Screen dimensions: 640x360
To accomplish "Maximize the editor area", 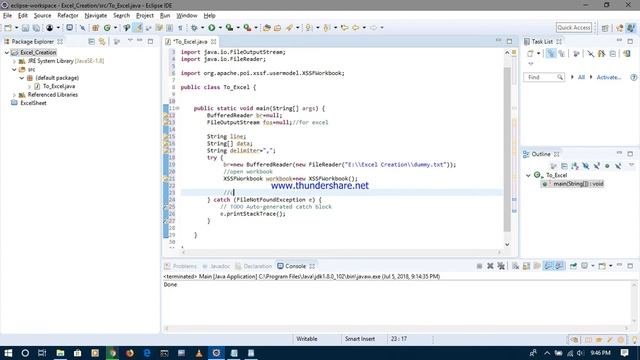I will 509,42.
